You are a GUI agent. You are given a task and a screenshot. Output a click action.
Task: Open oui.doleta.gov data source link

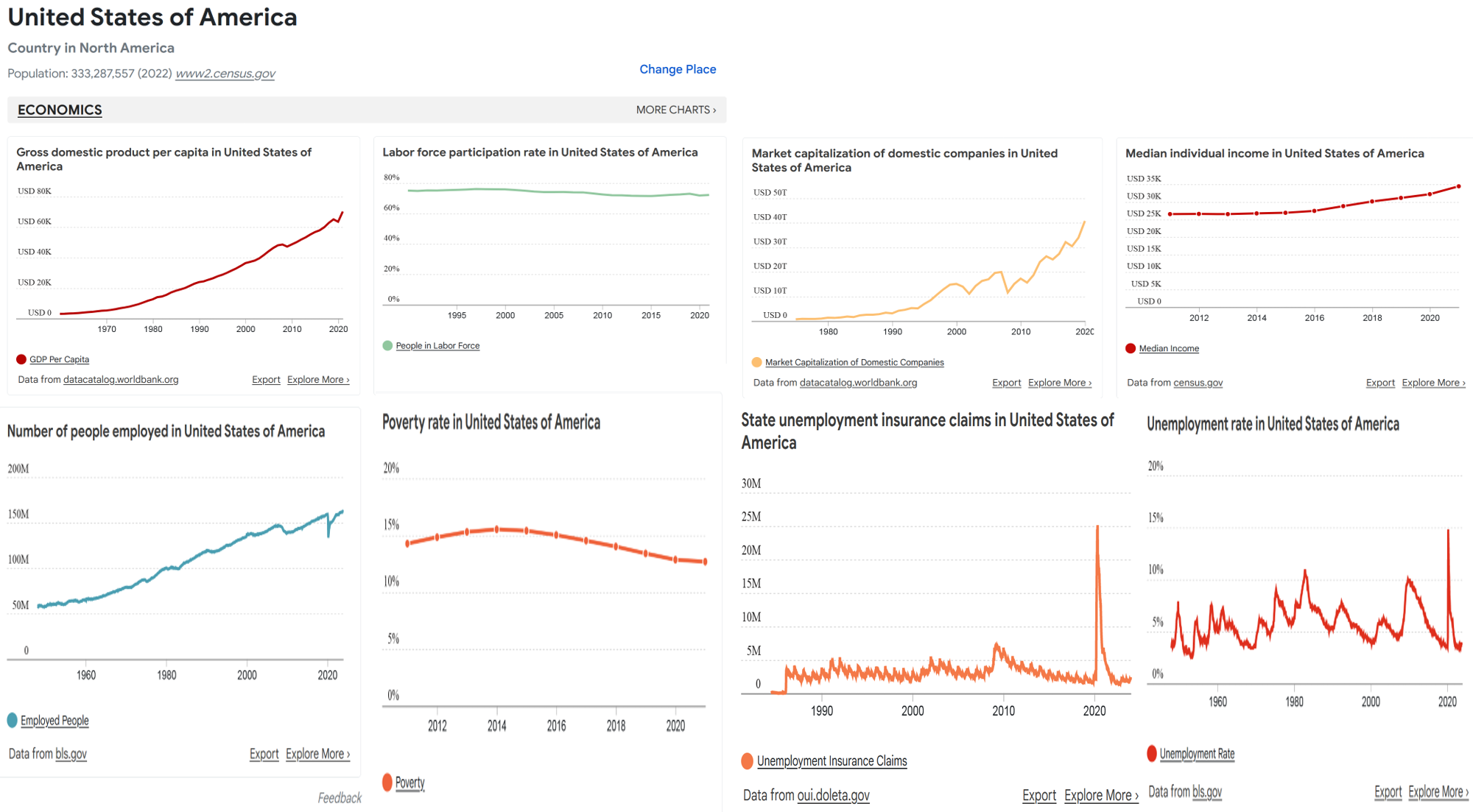point(833,795)
